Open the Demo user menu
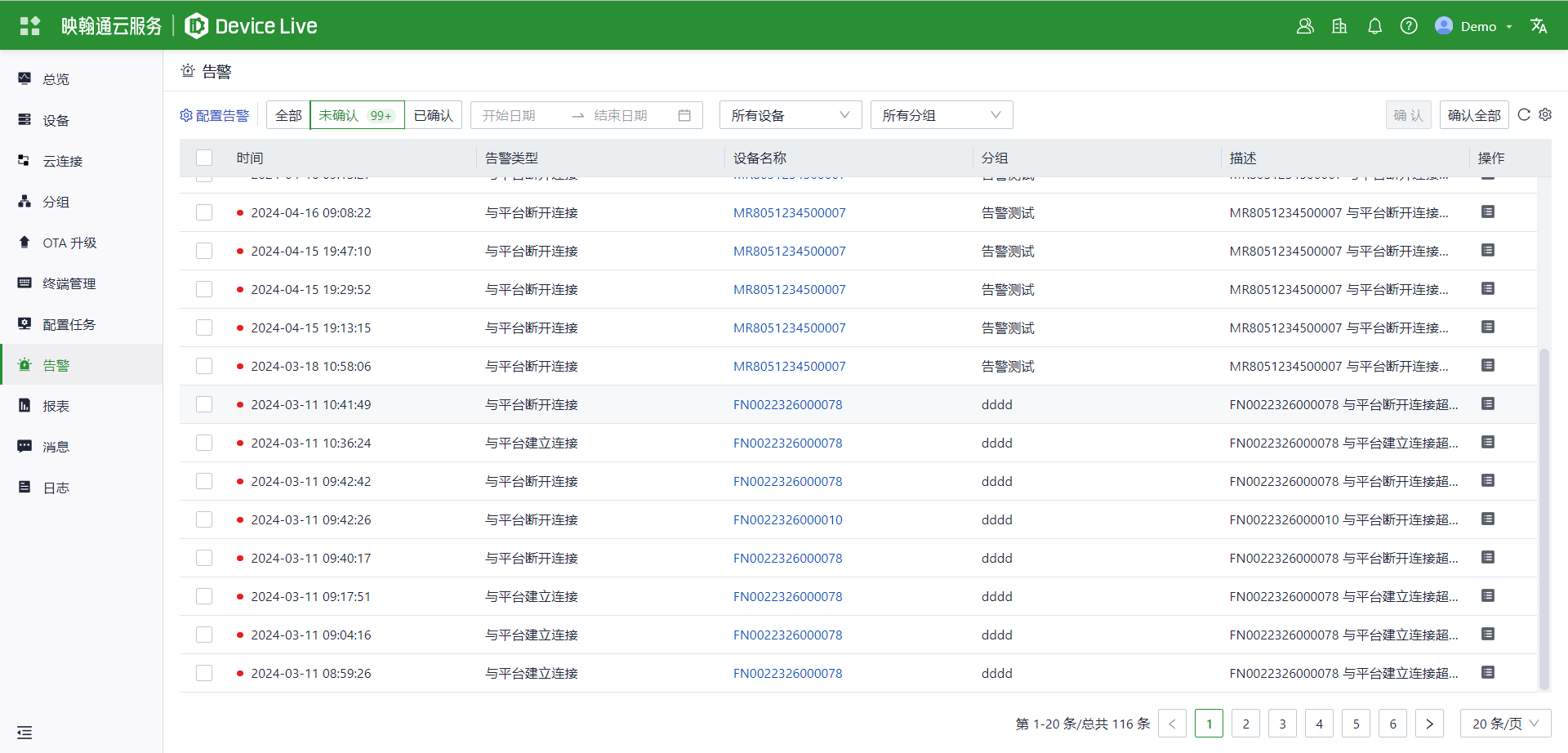Screen dimensions: 1568x753 (1474, 26)
